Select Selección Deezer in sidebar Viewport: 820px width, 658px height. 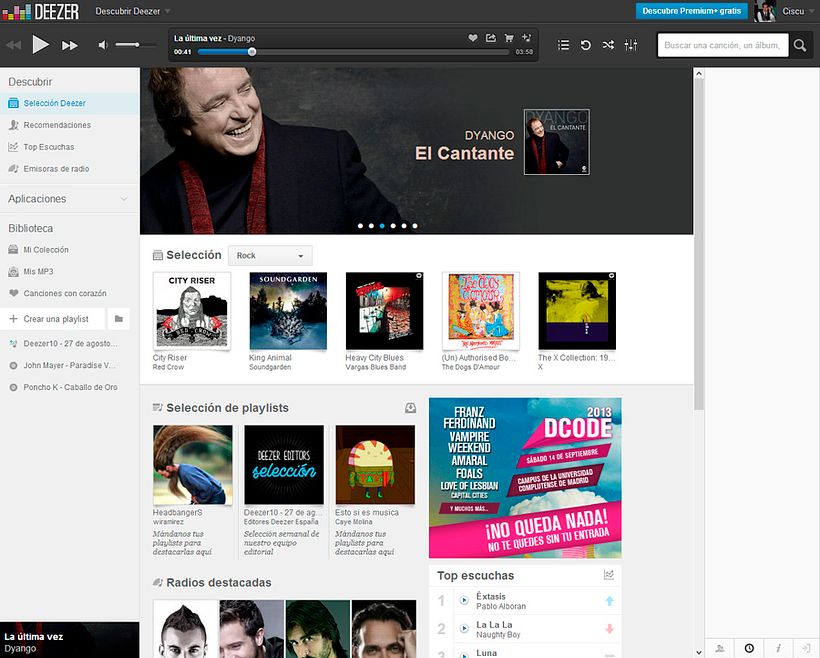(69, 103)
